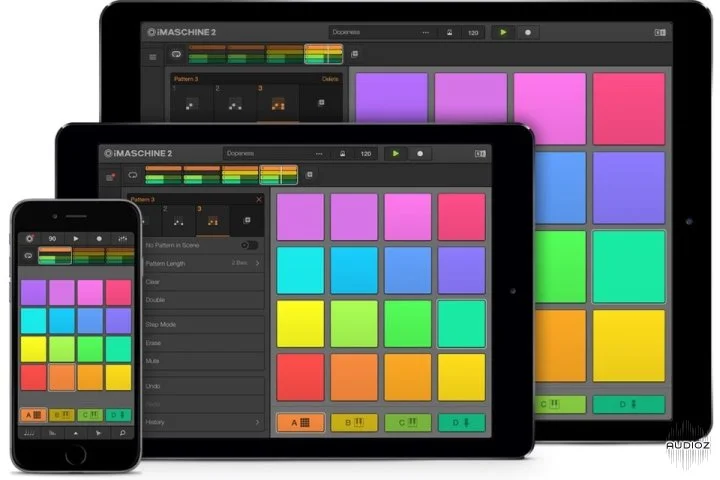Tap the Dopeness project name on the front iPad
Image resolution: width=720 pixels, height=480 pixels.
point(240,153)
